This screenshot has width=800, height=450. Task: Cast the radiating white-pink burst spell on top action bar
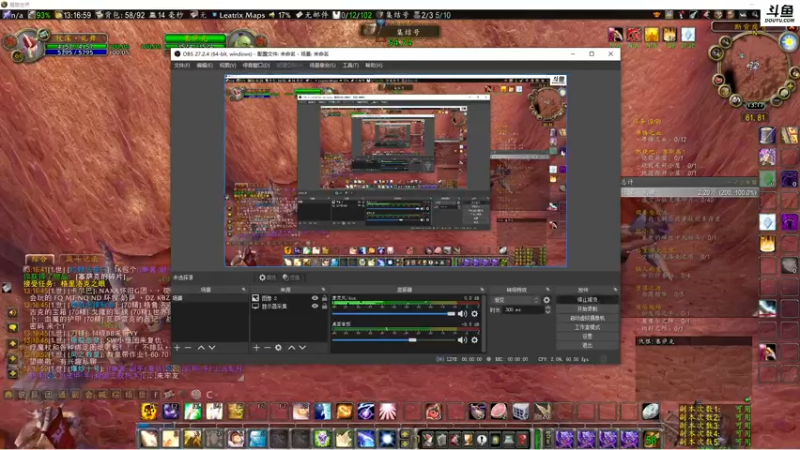(x=387, y=411)
